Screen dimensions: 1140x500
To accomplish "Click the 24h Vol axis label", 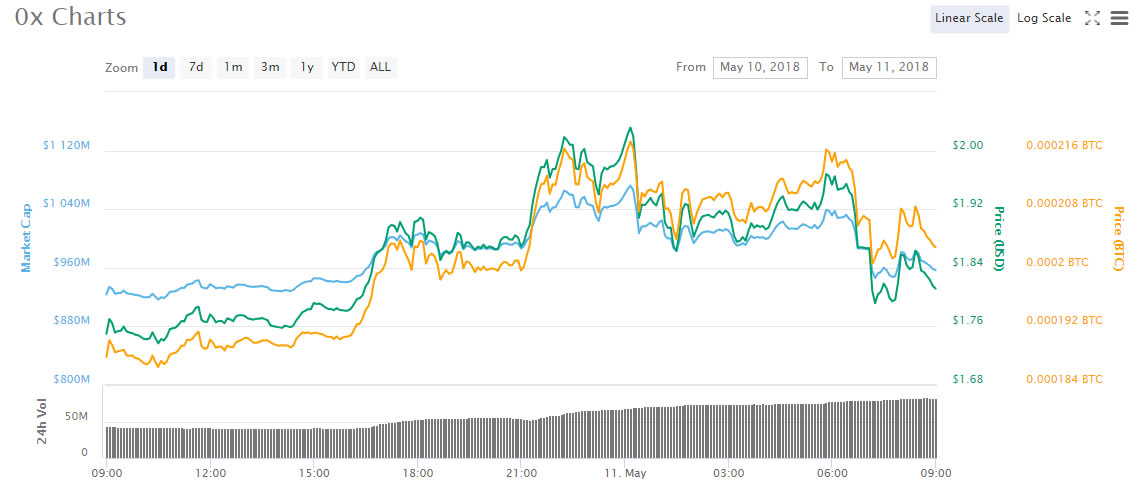I will coord(41,421).
